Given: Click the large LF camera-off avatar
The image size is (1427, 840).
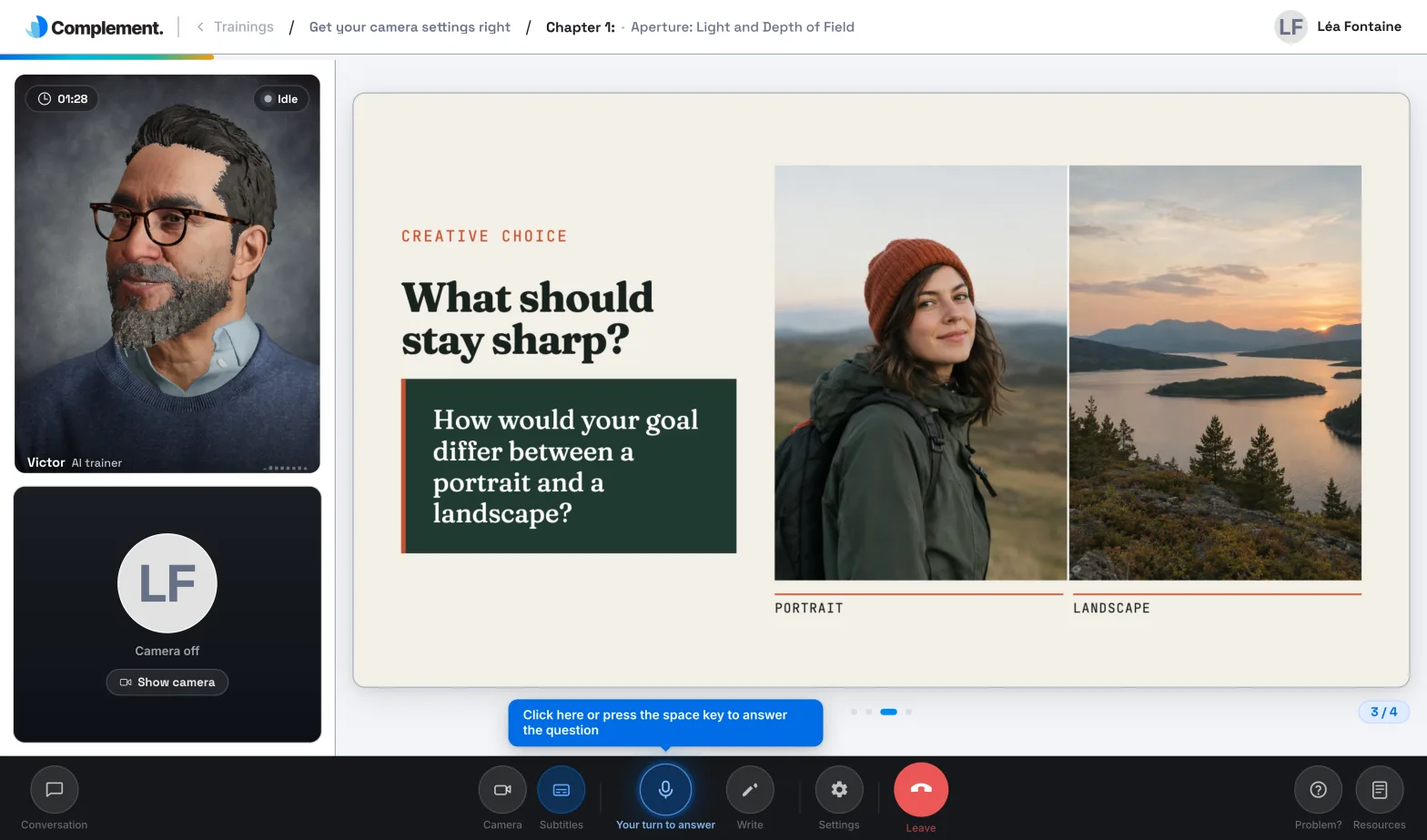Looking at the screenshot, I should point(167,583).
